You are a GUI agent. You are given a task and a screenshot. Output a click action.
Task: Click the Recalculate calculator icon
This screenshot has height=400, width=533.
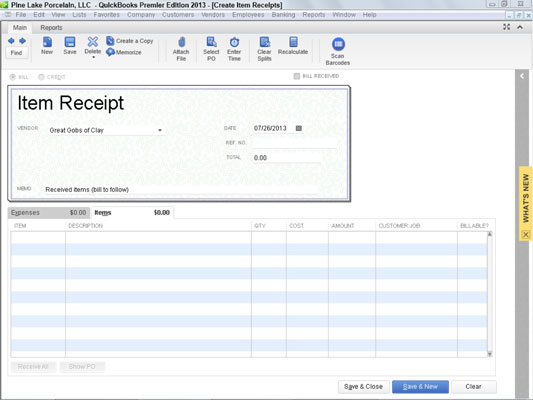point(293,42)
